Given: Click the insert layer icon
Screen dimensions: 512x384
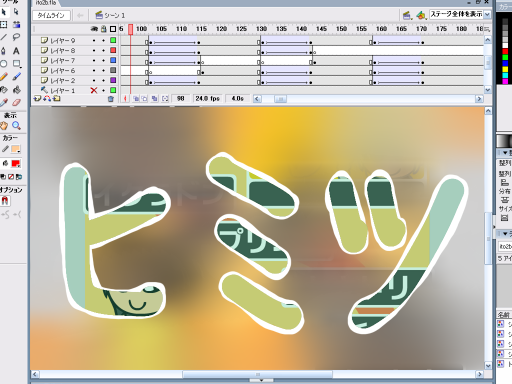Looking at the screenshot, I should tap(37, 98).
